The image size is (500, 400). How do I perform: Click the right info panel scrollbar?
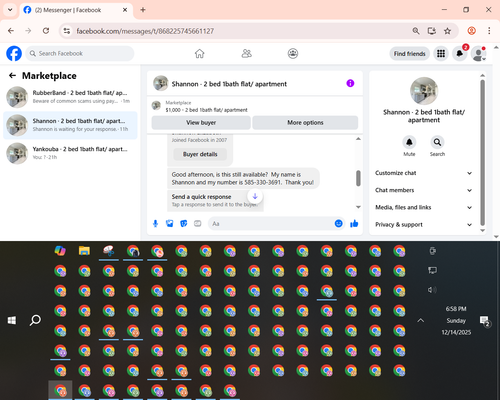(x=482, y=153)
